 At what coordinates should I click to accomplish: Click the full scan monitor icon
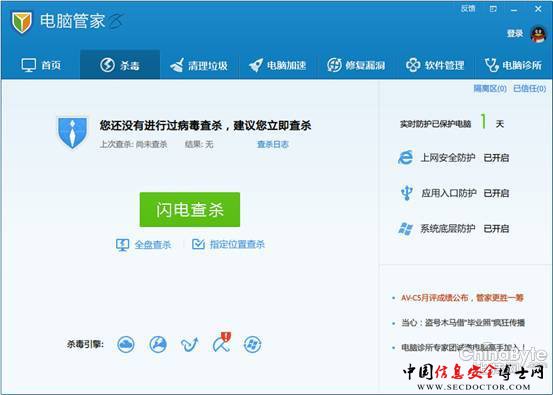point(122,245)
